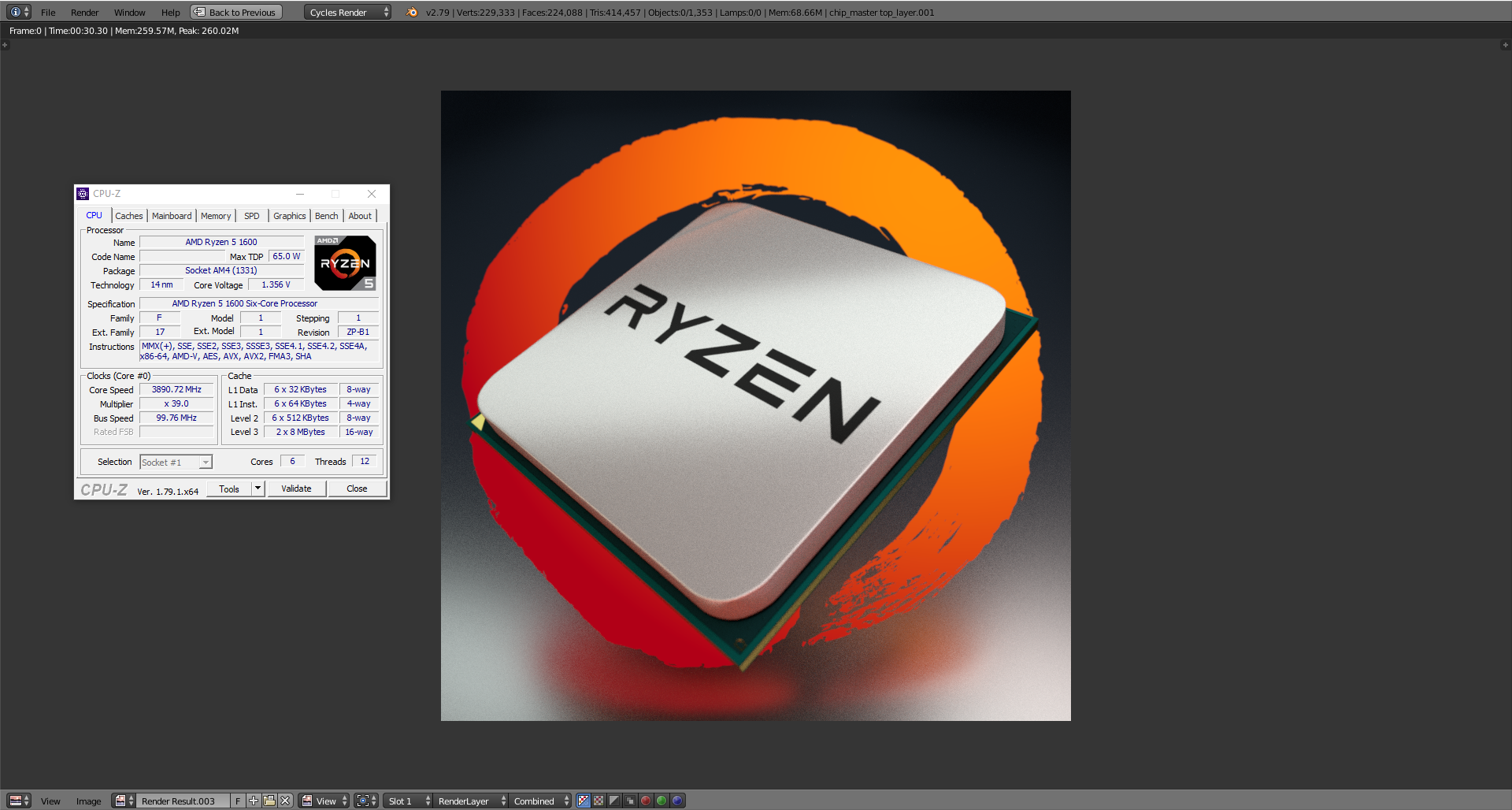Open image editor type selector icon
This screenshot has height=810, width=1512.
[19, 801]
